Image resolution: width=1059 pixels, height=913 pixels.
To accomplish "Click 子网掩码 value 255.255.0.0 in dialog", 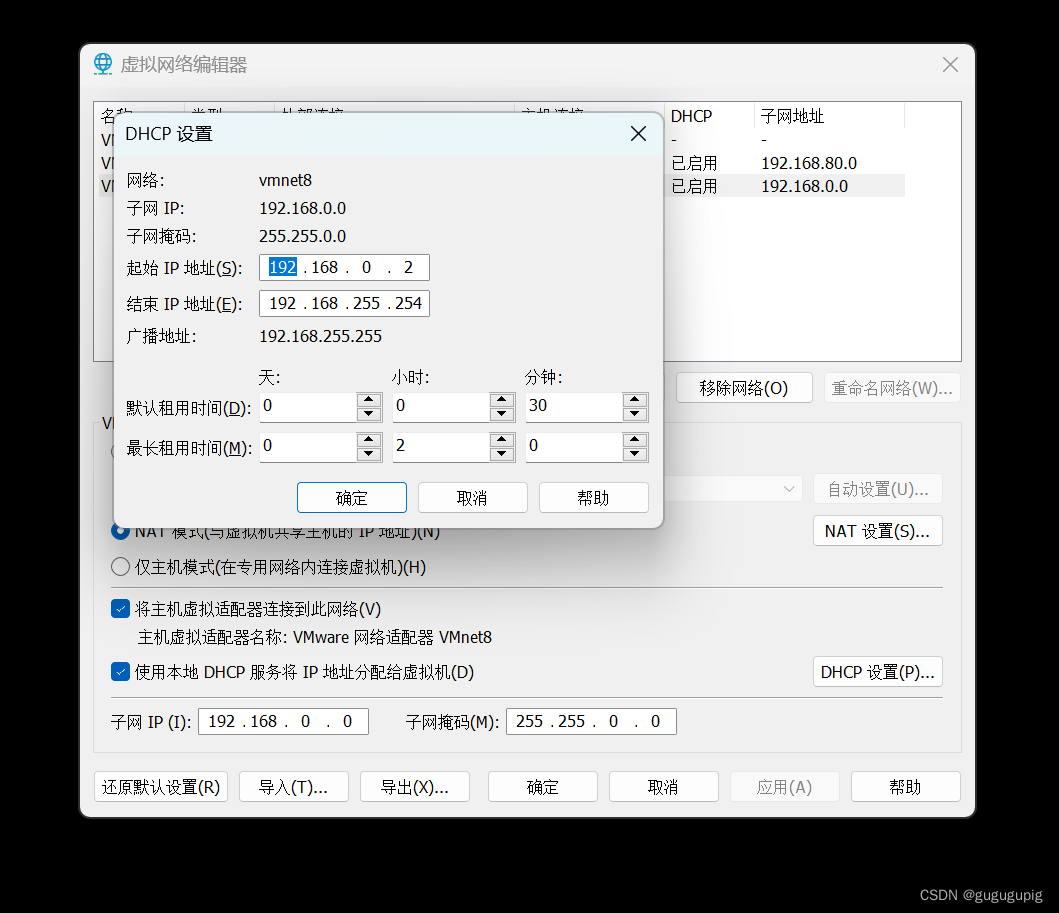I will point(303,236).
